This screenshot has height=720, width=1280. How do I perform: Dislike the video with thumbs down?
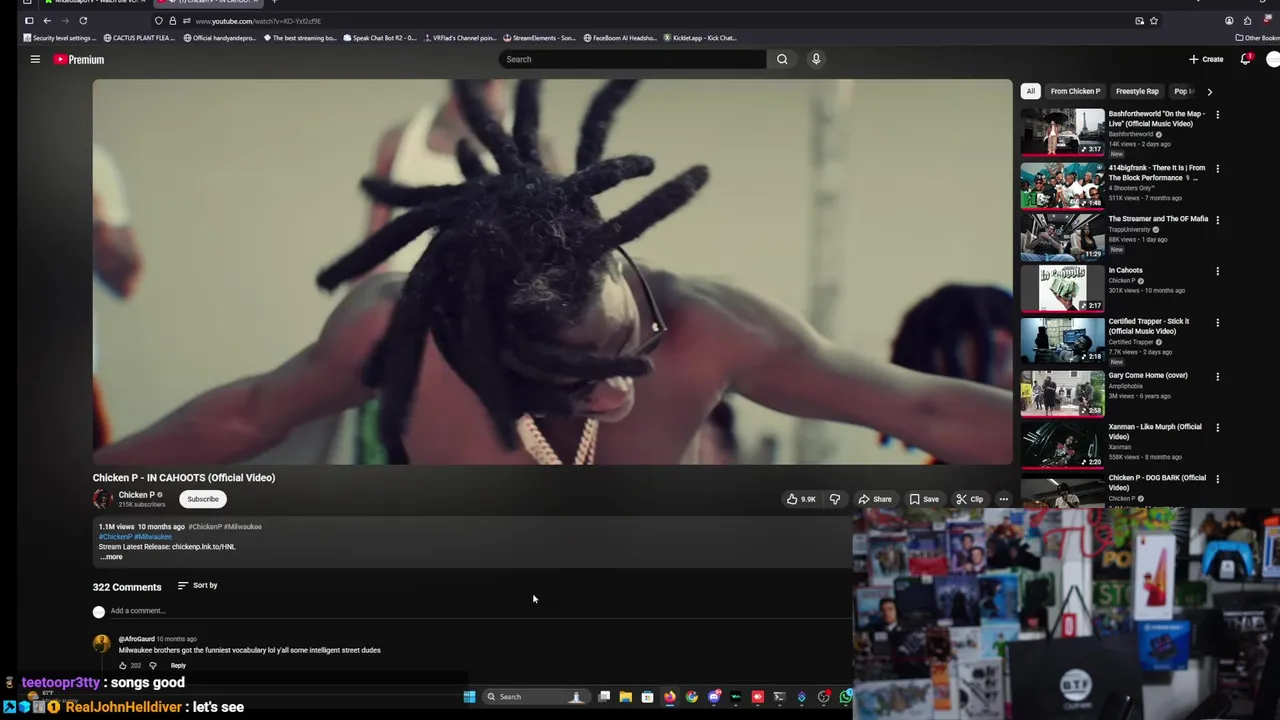coord(835,499)
